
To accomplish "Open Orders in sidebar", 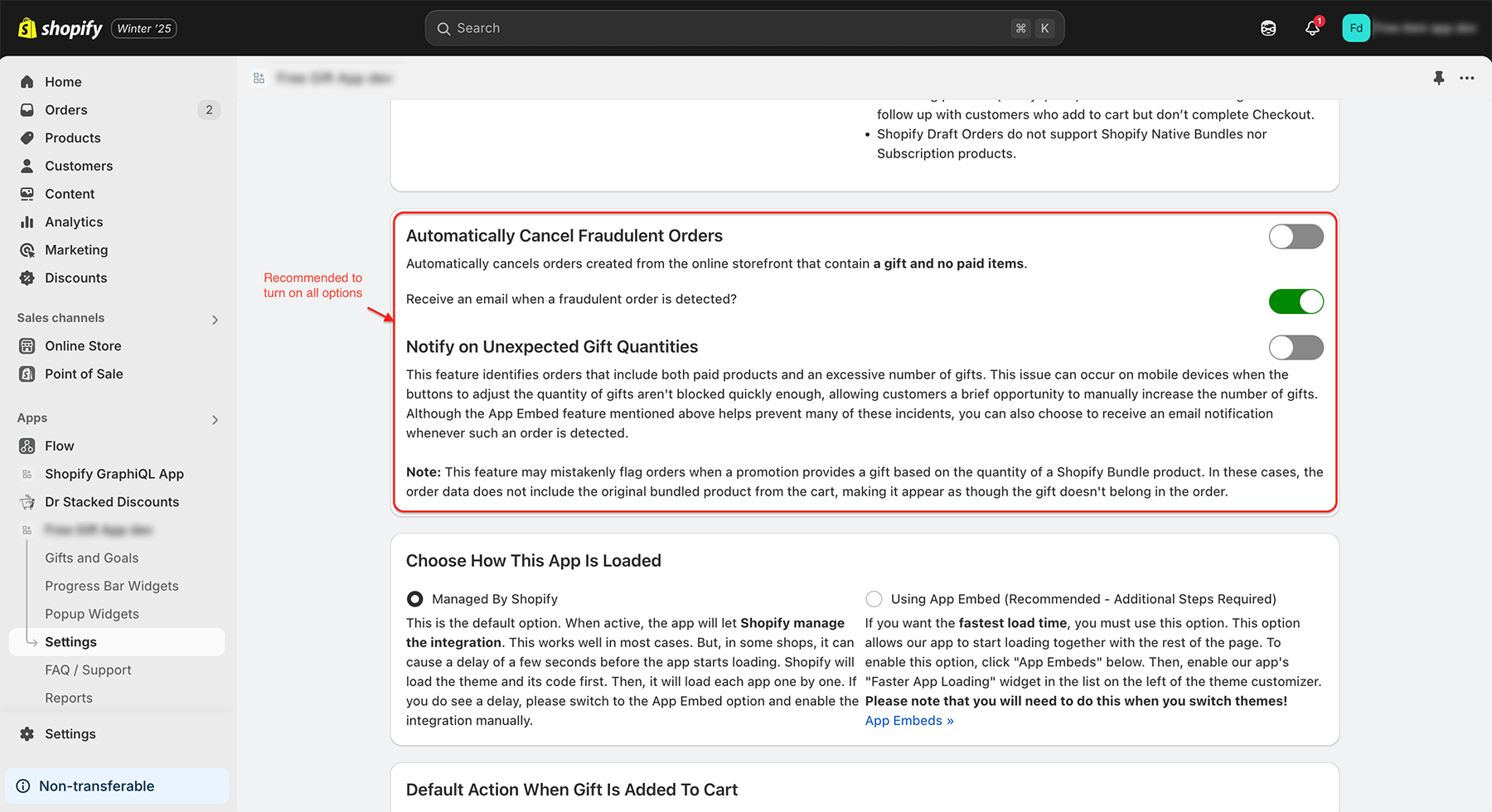I will tap(66, 110).
